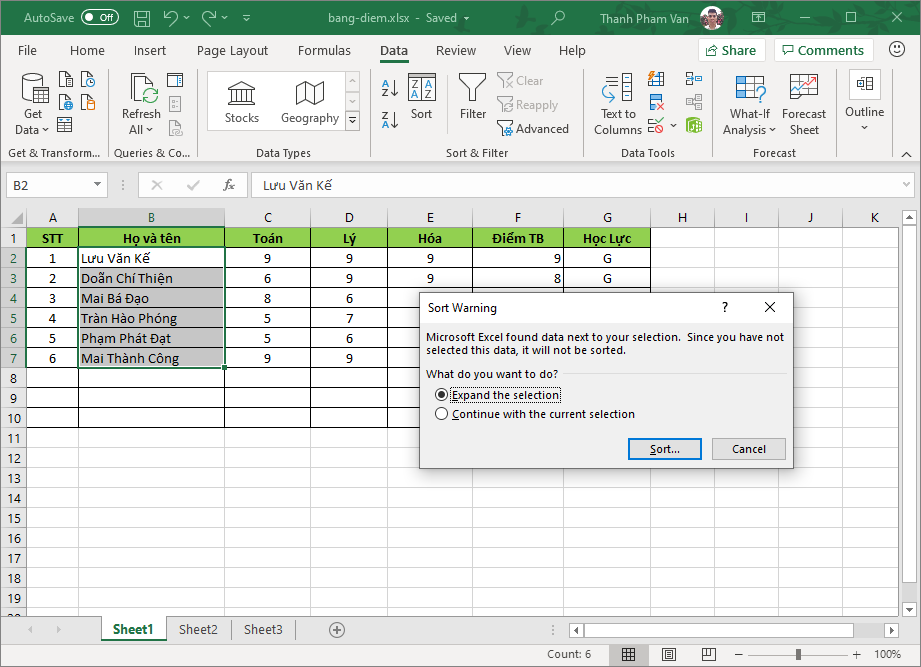Click the Share button
Screen dimensions: 921x667
731,50
